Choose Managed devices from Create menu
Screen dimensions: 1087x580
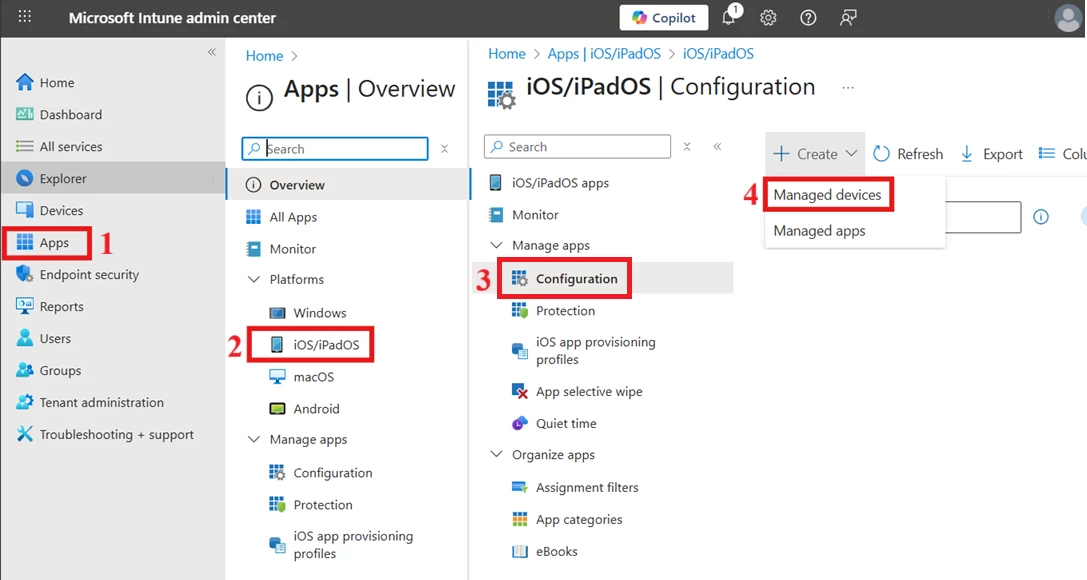[828, 195]
